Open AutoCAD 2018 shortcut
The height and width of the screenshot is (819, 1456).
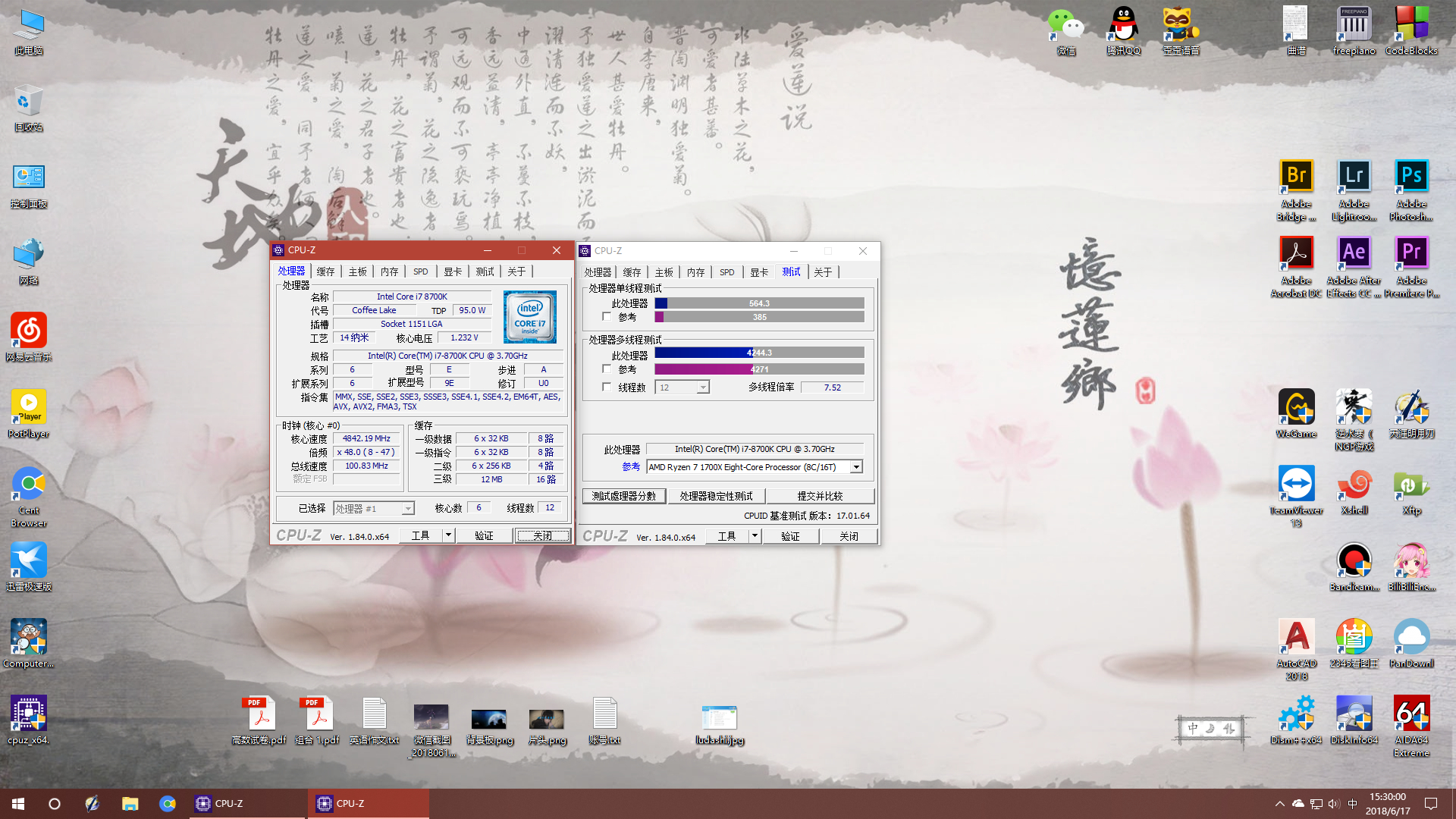click(1296, 650)
